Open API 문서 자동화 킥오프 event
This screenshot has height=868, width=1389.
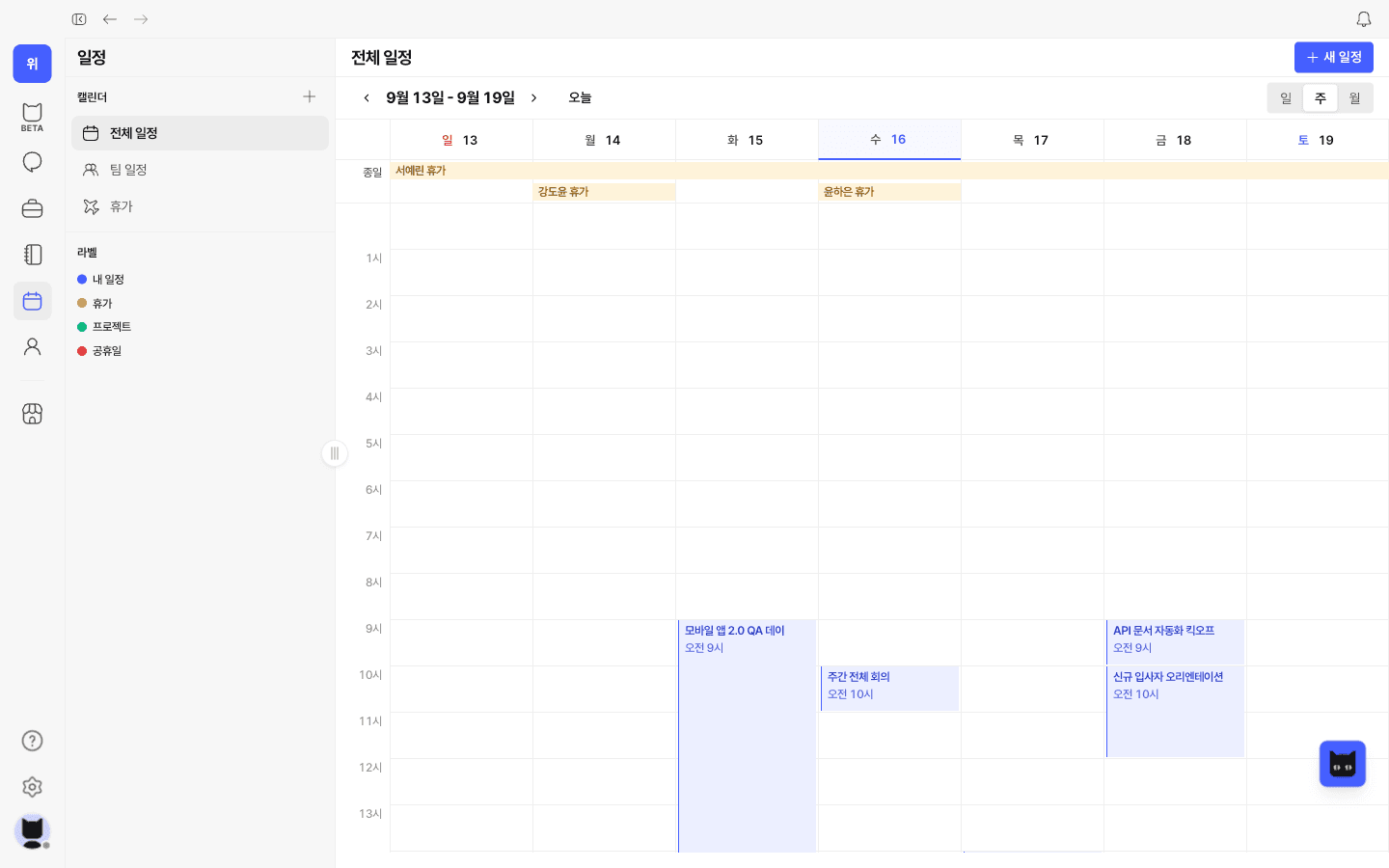(1175, 642)
